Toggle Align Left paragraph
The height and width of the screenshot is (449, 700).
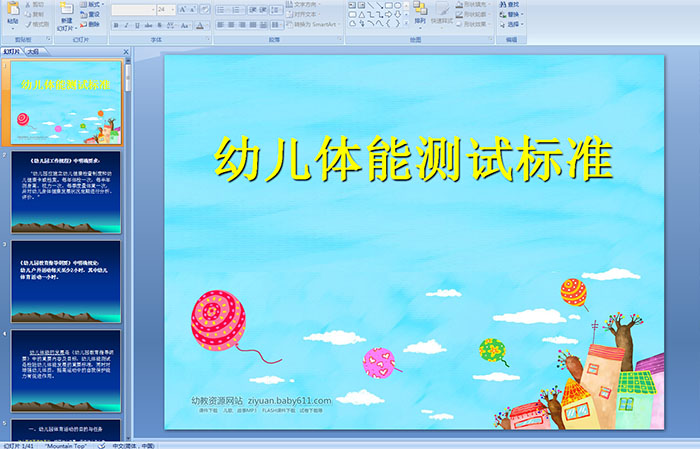point(221,25)
